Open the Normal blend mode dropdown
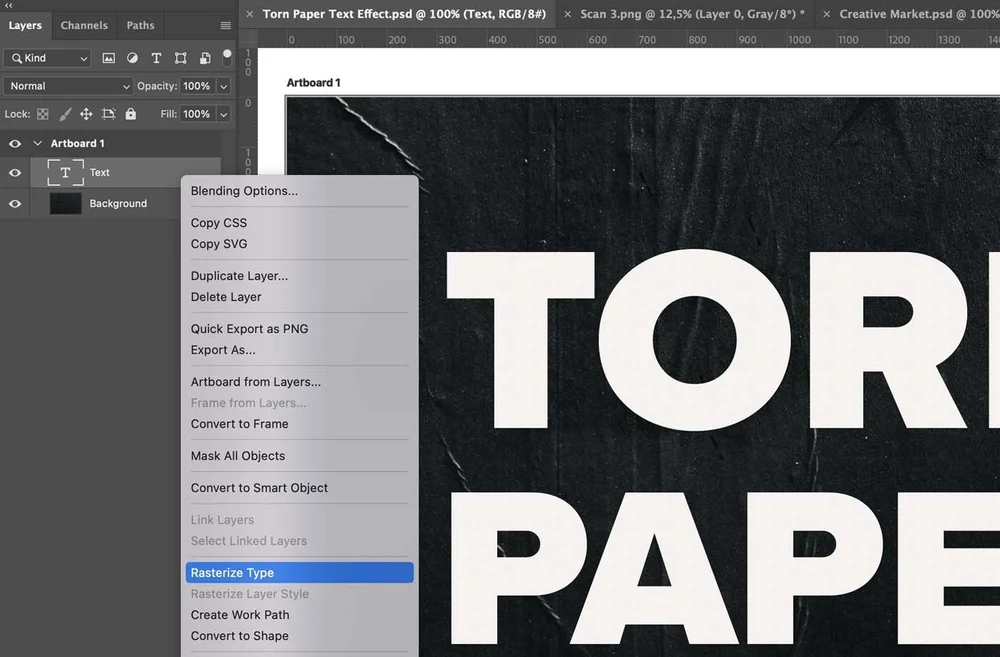The width and height of the screenshot is (1000, 657). (68, 86)
